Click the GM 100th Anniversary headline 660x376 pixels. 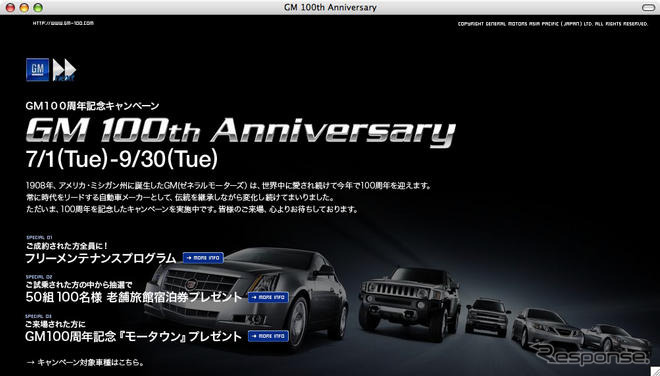point(241,132)
